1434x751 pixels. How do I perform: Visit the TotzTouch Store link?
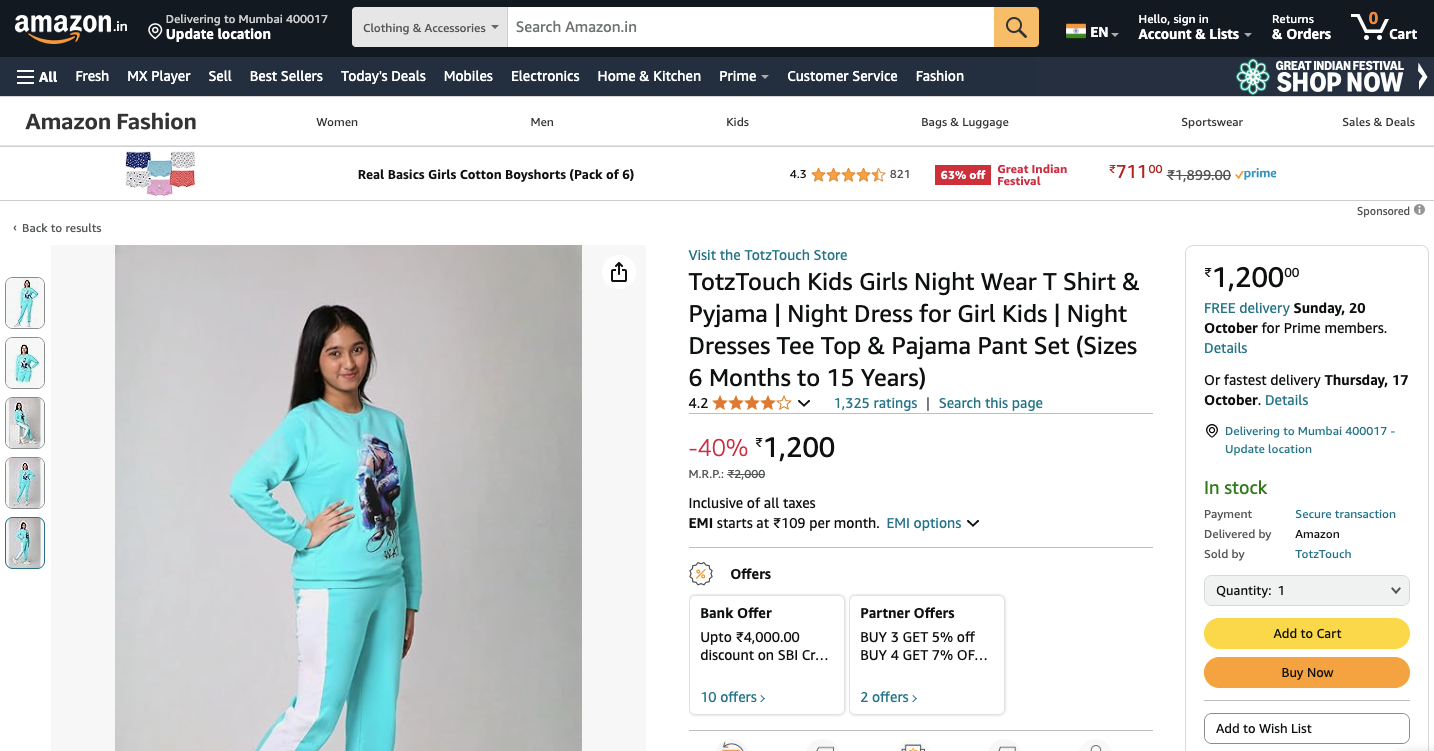pos(767,255)
